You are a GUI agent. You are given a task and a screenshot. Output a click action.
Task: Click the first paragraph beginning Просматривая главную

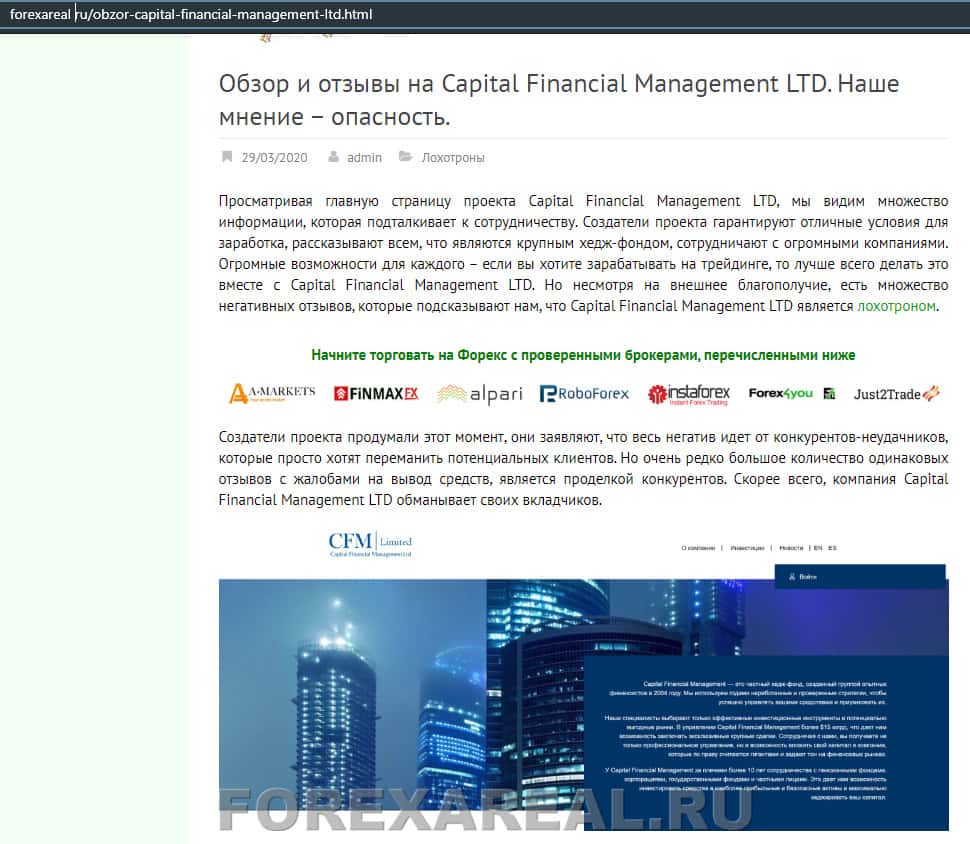click(x=583, y=254)
